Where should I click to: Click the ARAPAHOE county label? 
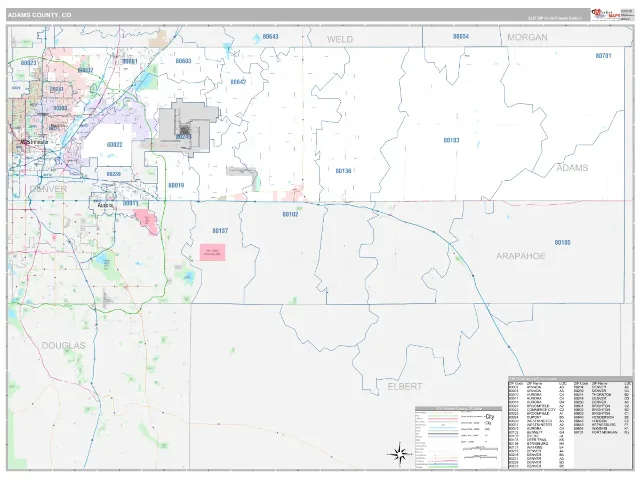(520, 256)
